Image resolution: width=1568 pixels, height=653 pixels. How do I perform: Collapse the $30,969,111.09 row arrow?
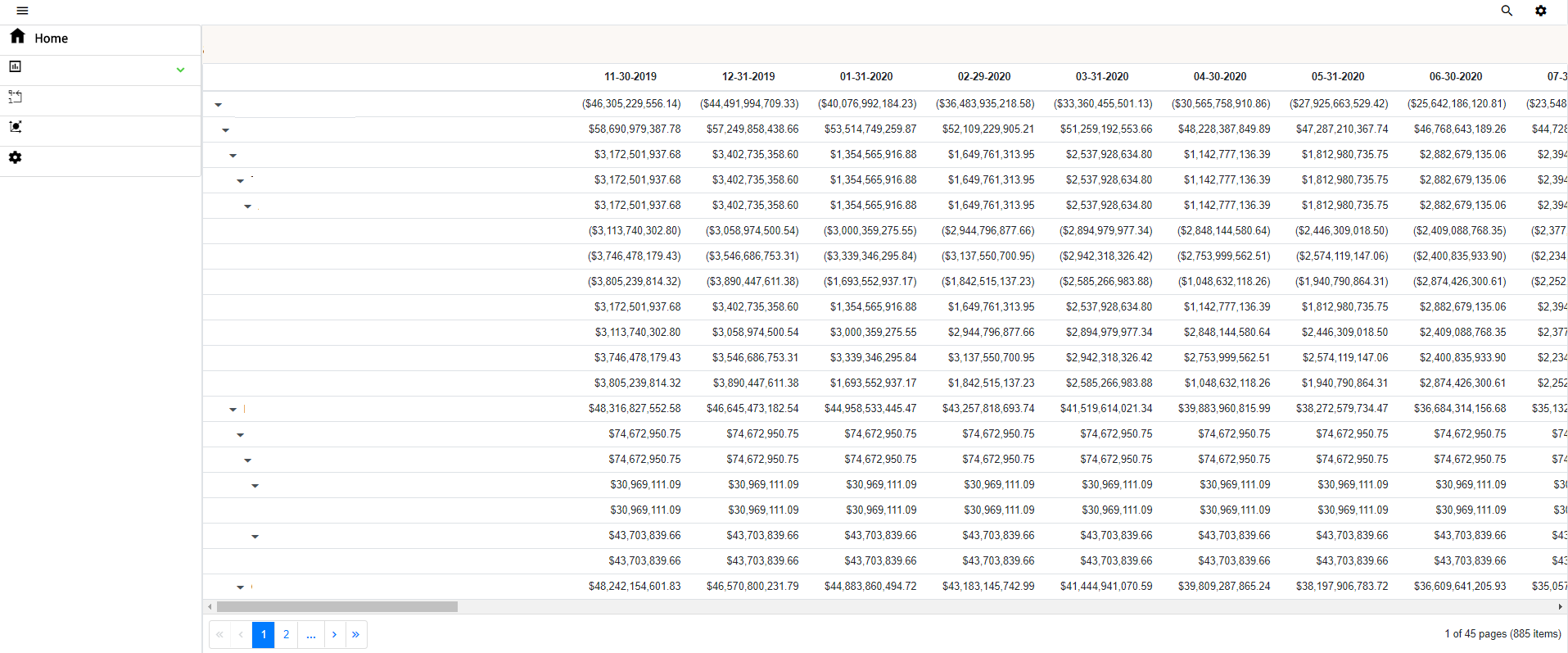click(255, 486)
